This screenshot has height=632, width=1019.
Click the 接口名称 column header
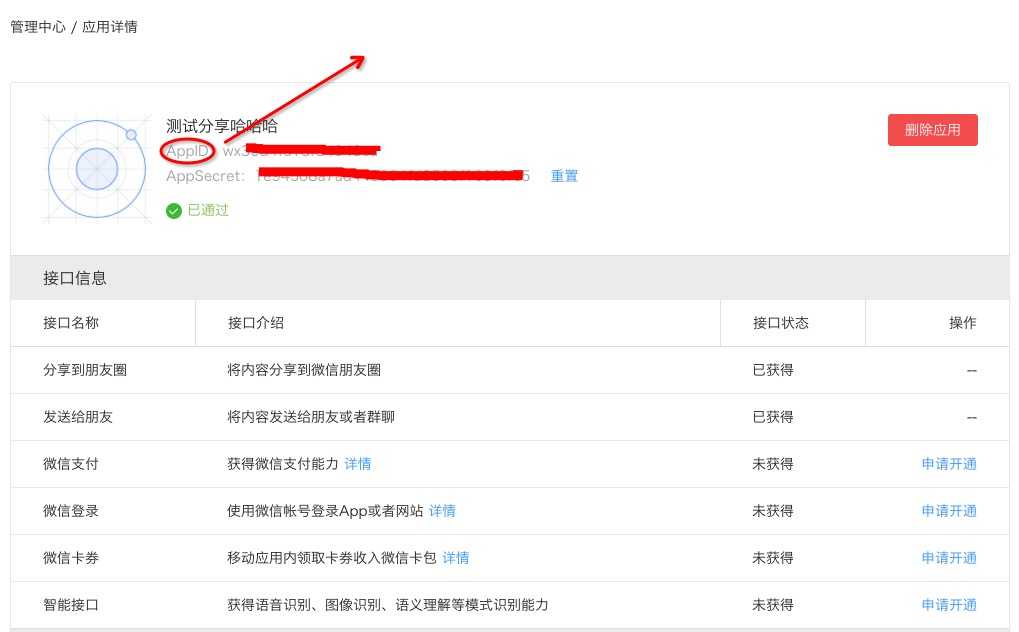(71, 323)
